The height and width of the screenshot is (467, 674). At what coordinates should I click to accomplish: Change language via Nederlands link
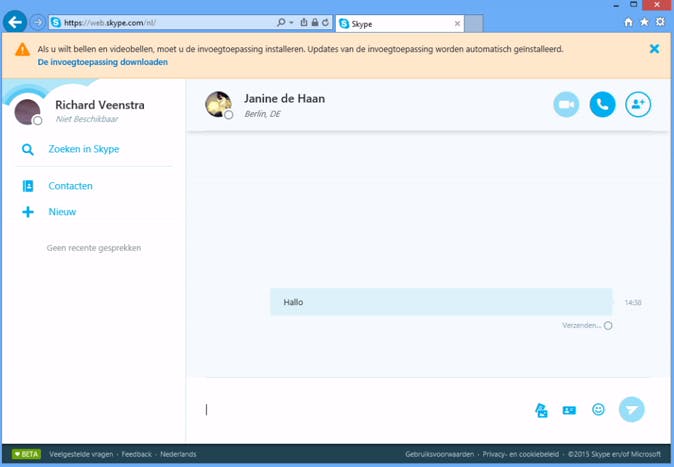[178, 454]
